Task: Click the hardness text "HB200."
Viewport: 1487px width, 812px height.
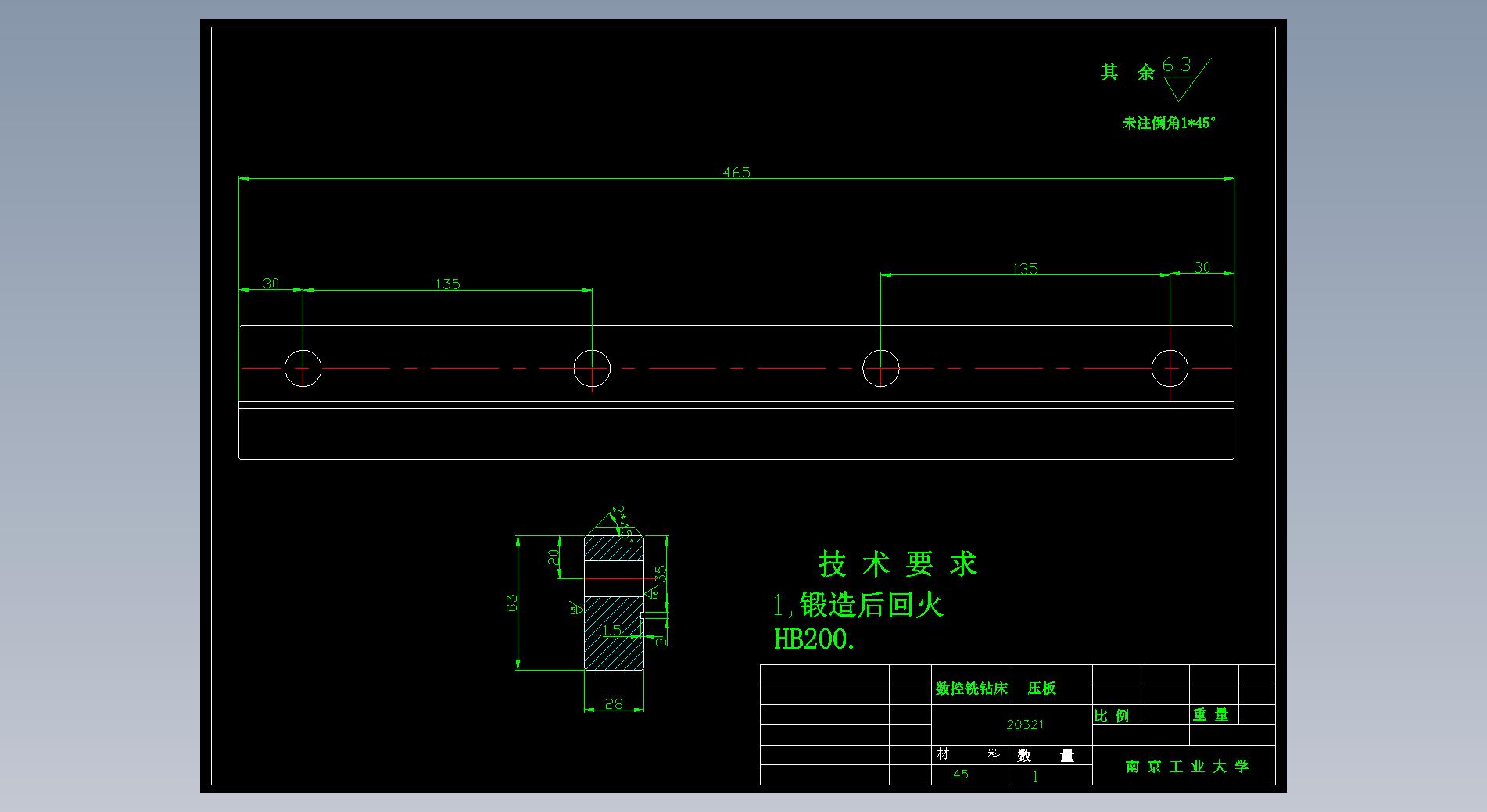Action: 815,639
